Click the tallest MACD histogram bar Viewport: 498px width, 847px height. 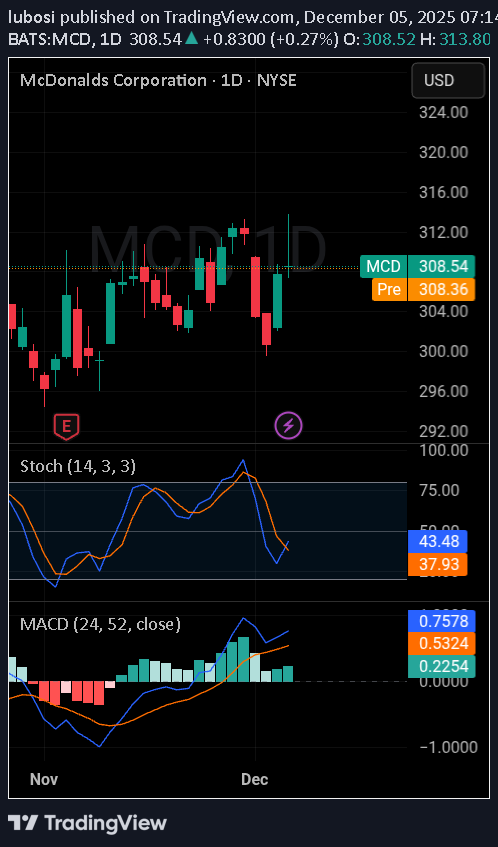pos(243,659)
